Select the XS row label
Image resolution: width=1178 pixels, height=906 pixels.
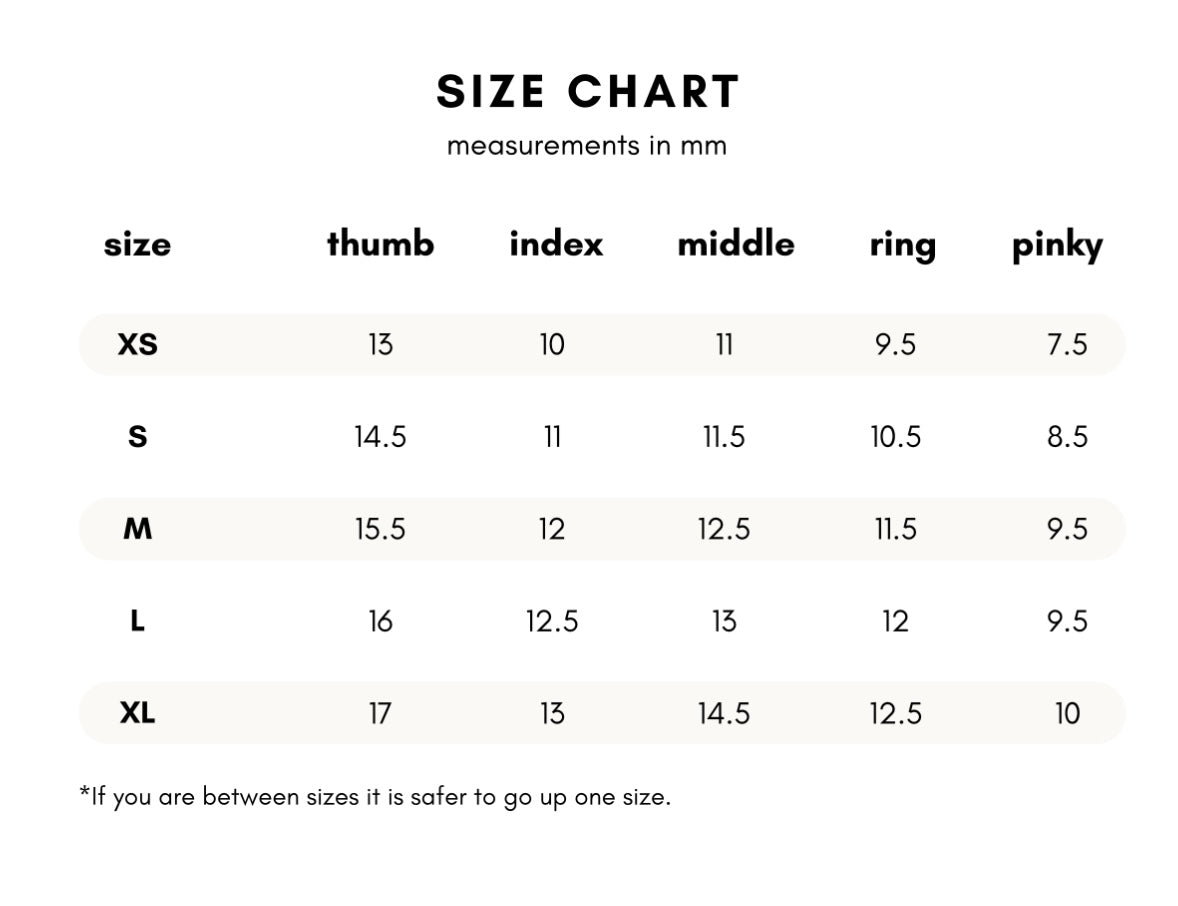pyautogui.click(x=138, y=345)
